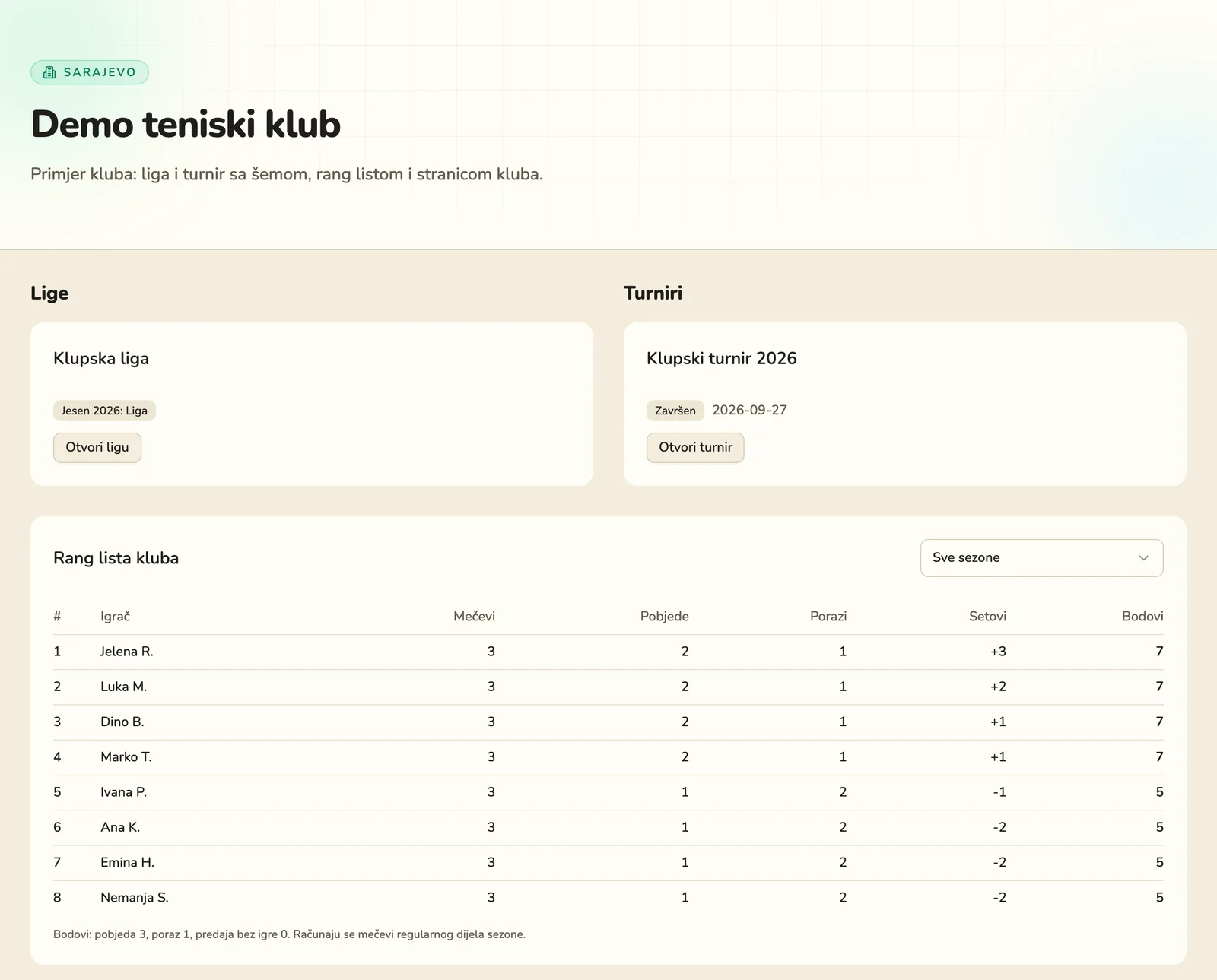The image size is (1217, 980).
Task: Click the Demo teniski klub heading
Action: [x=186, y=124]
